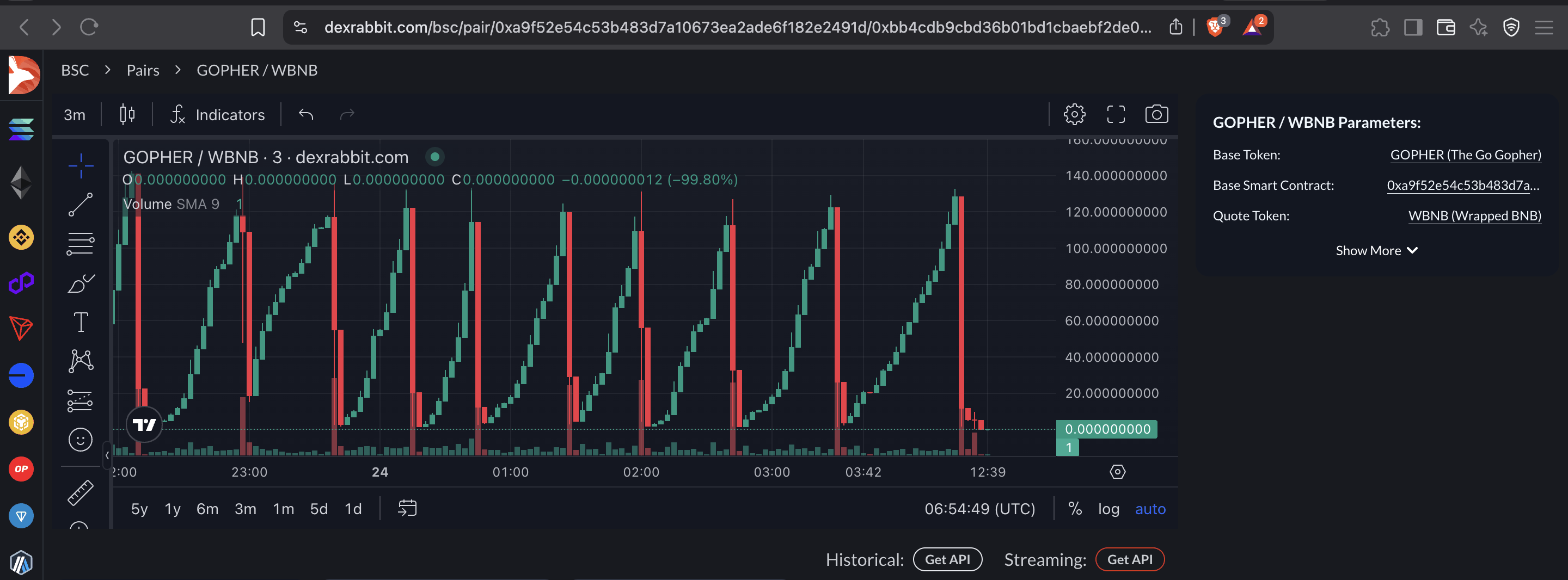Toggle the browser sidebar panel
Viewport: 1568px width, 580px height.
(1413, 27)
